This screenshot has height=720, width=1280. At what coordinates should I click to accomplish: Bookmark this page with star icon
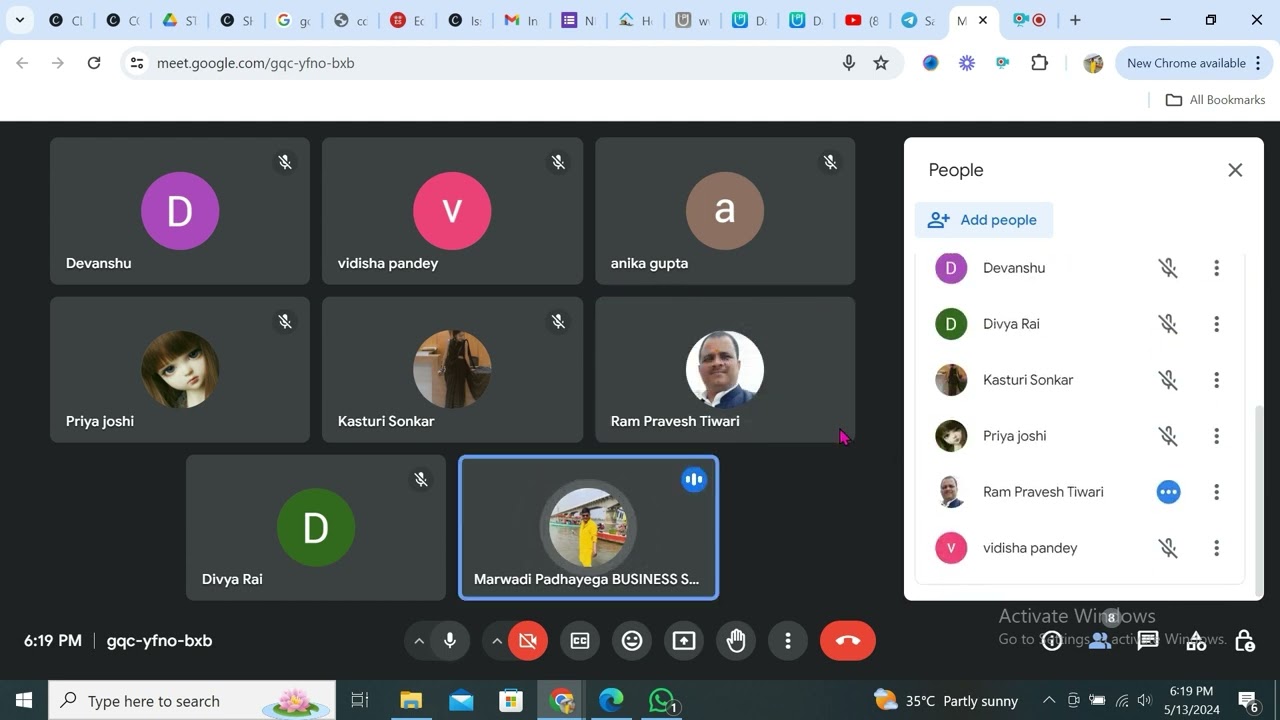click(881, 63)
